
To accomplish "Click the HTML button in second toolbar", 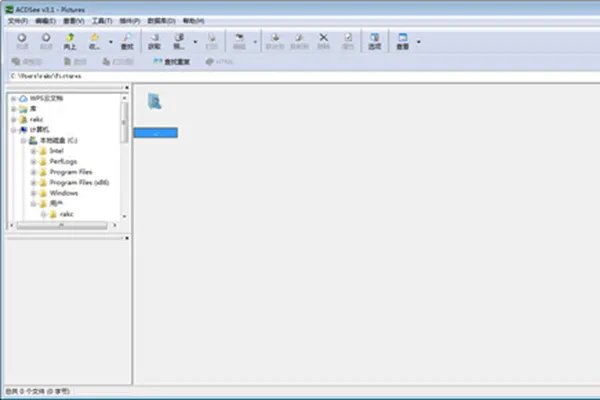I will pos(219,62).
